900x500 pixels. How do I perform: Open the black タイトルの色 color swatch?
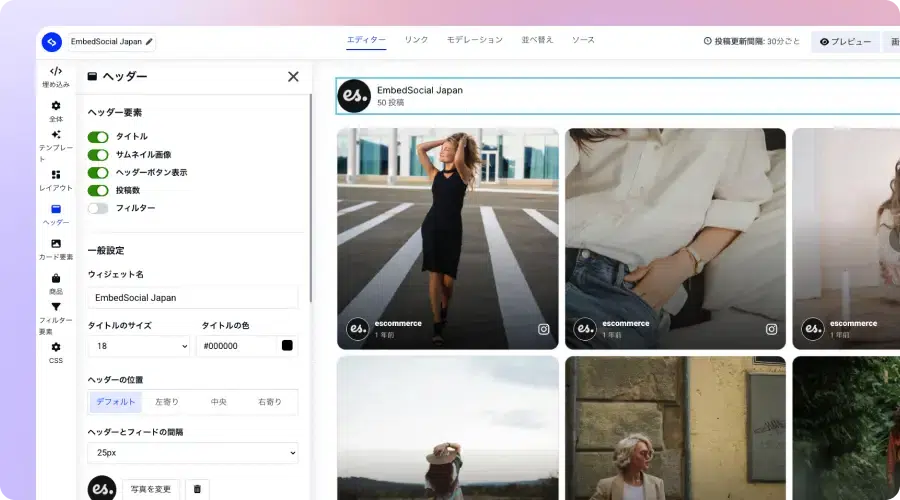pos(287,346)
